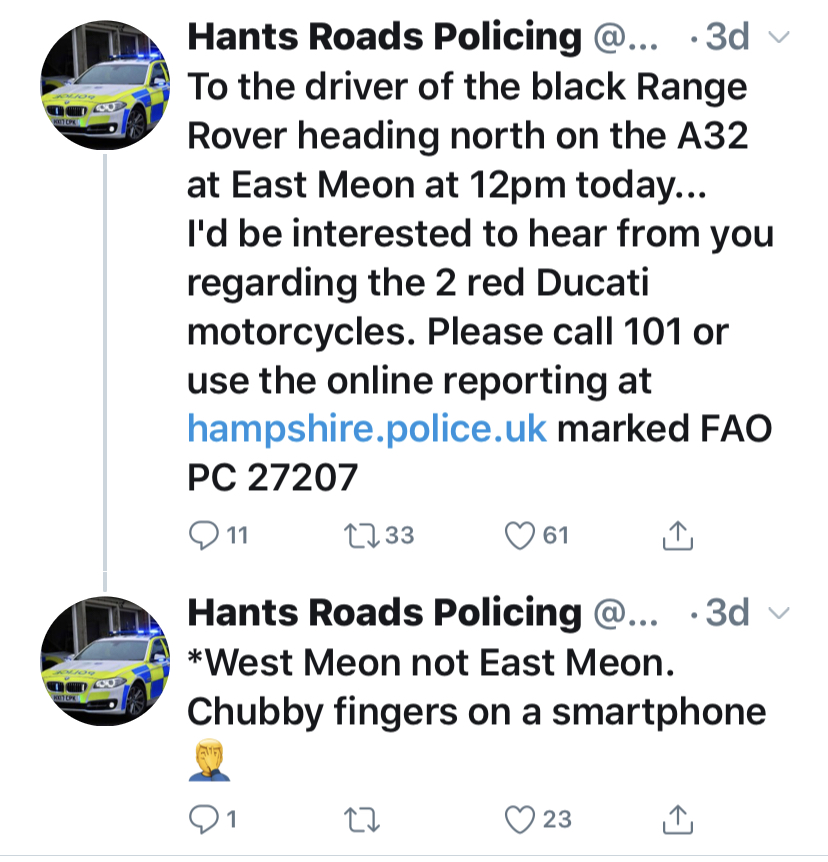Viewport: 828px width, 862px height.
Task: Open first Hants Roads Policing profile picture
Action: pyautogui.click(x=105, y=85)
